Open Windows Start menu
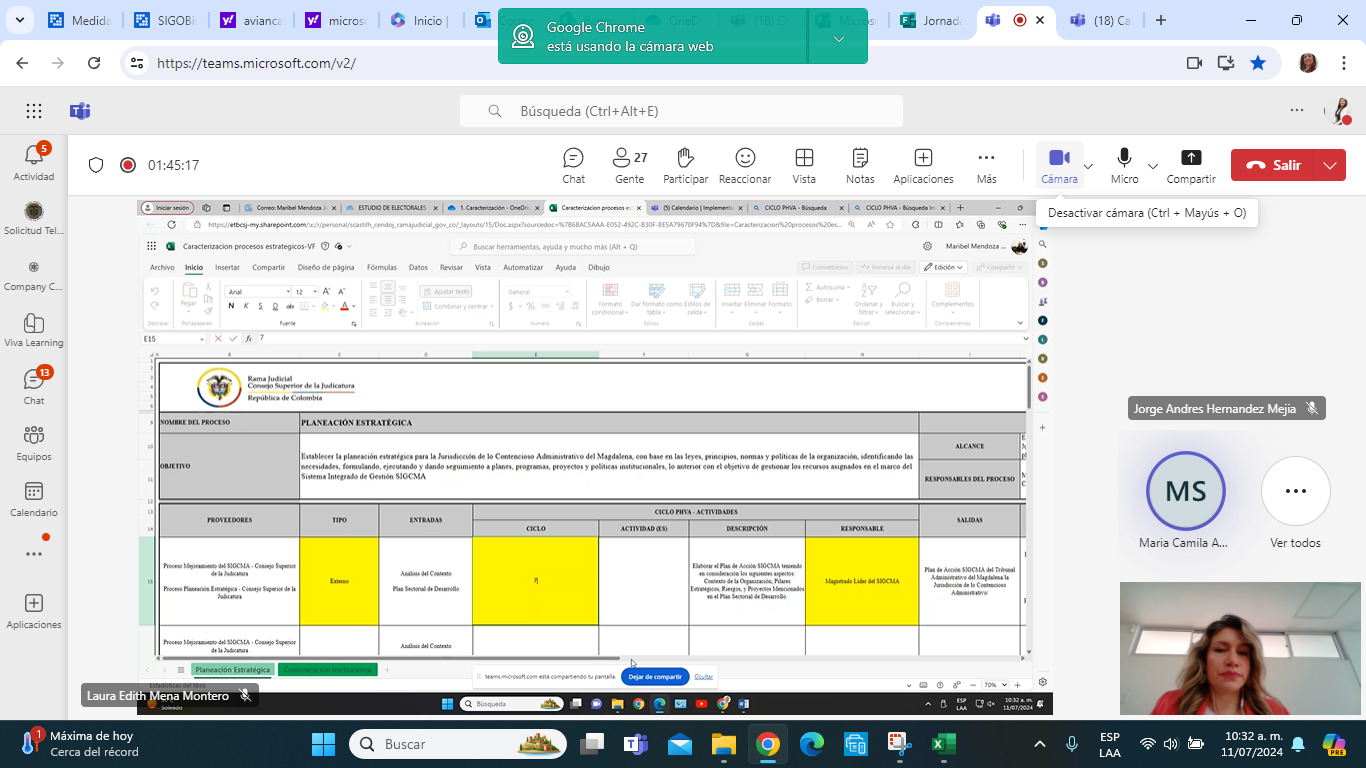 323,744
